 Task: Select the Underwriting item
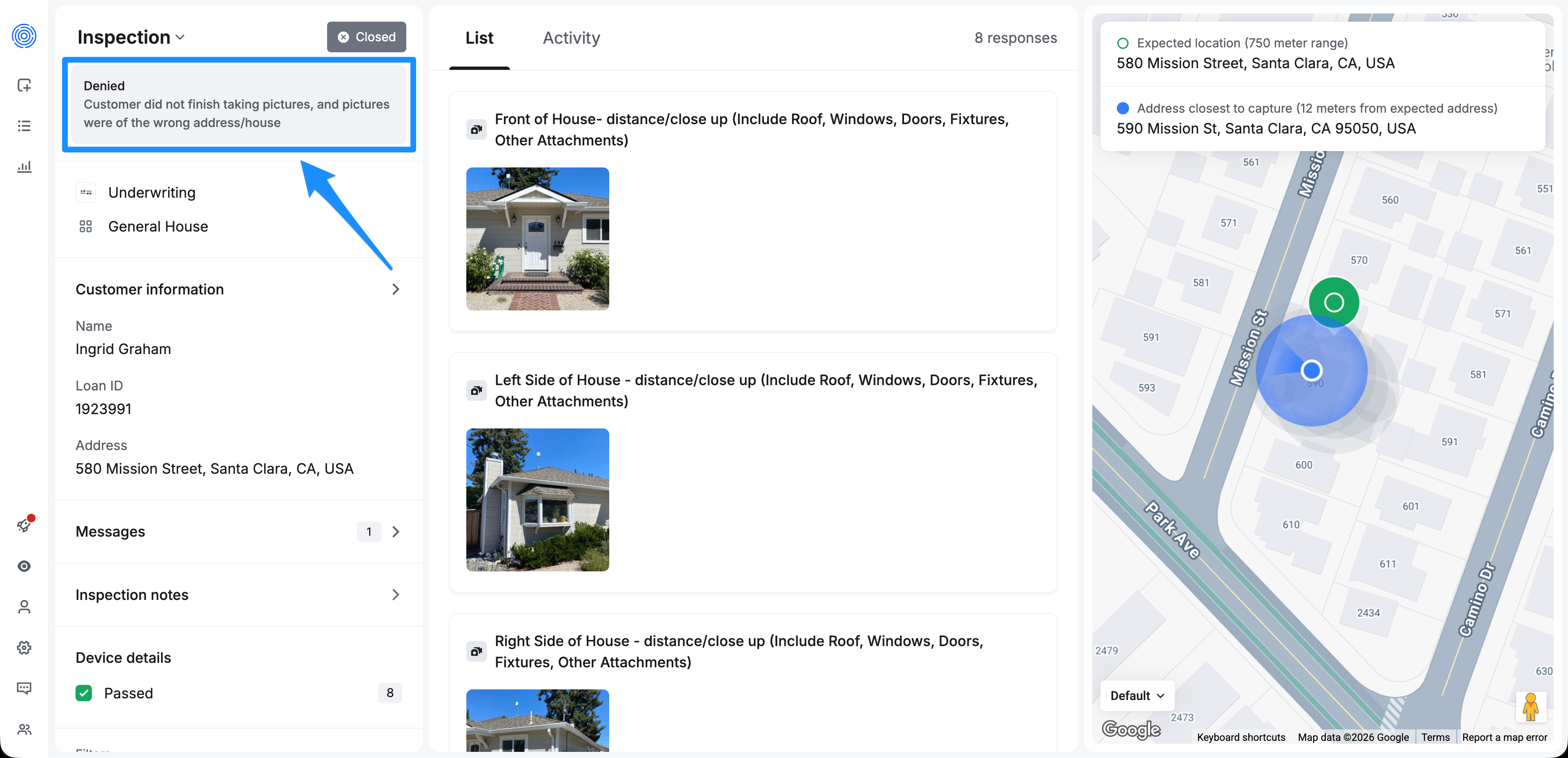pyautogui.click(x=151, y=192)
